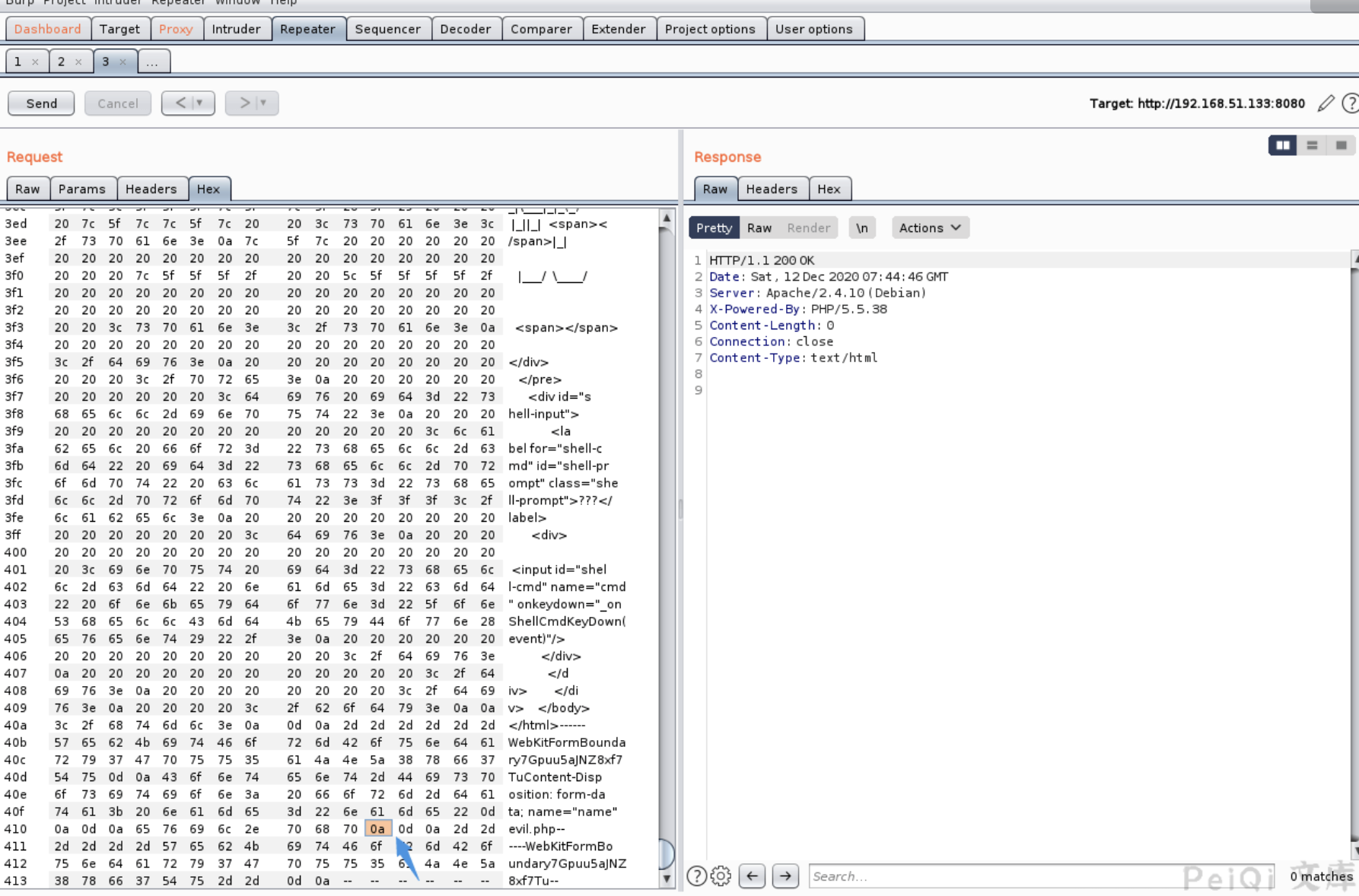Go back to previous request

click(180, 103)
